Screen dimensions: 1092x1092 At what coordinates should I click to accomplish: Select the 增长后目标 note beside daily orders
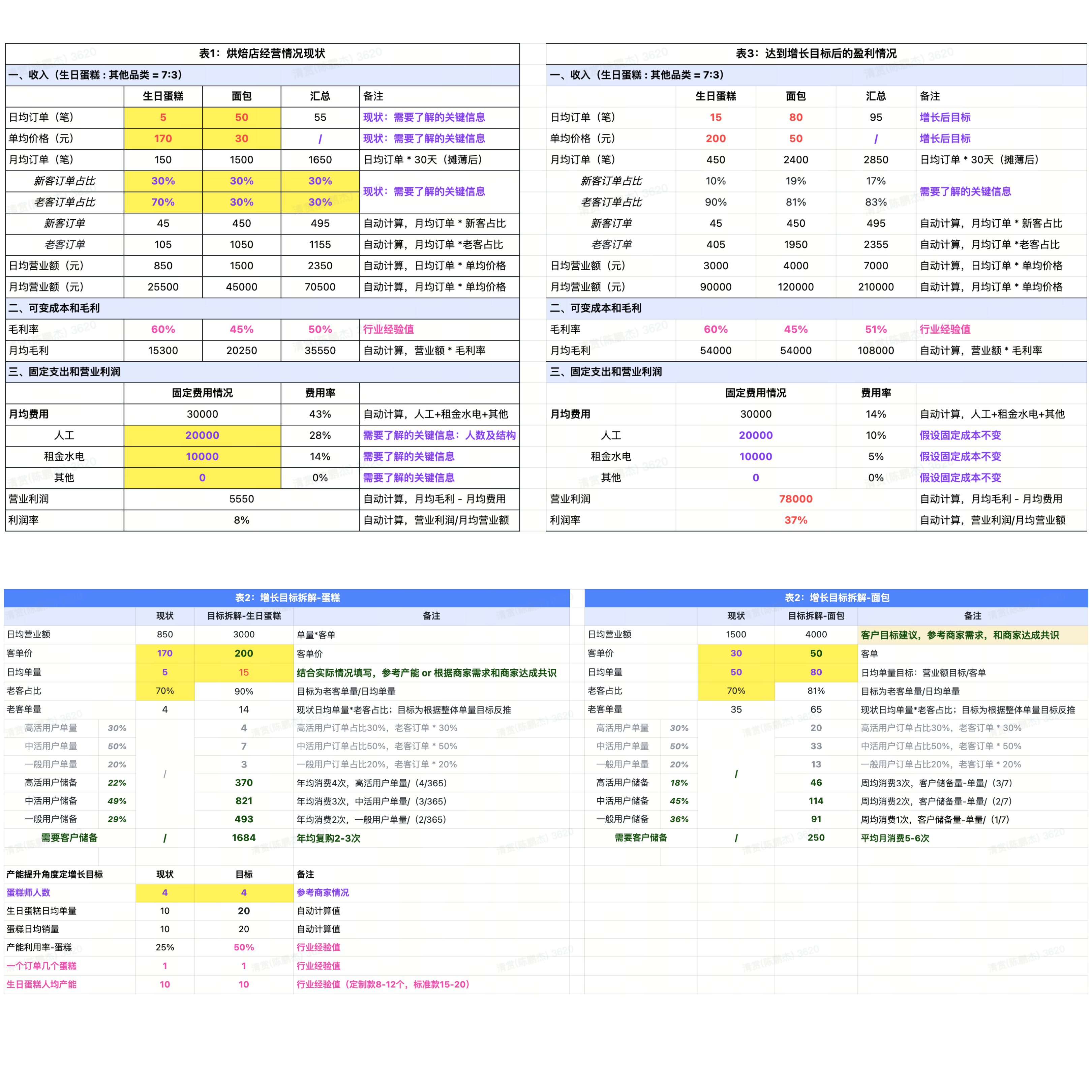click(944, 118)
